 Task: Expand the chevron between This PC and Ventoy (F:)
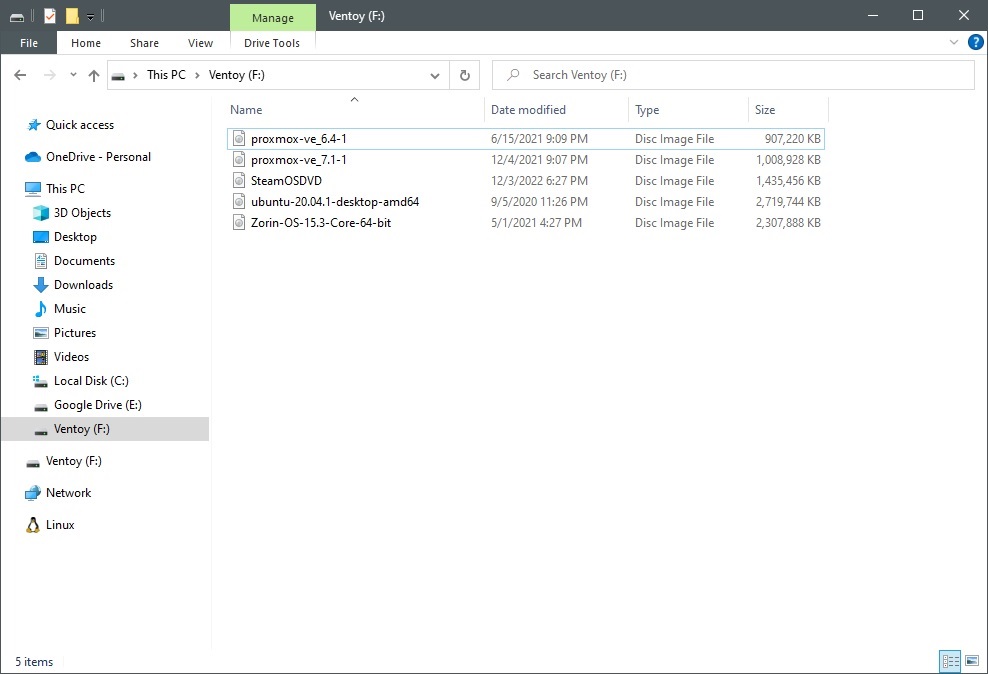pos(197,76)
